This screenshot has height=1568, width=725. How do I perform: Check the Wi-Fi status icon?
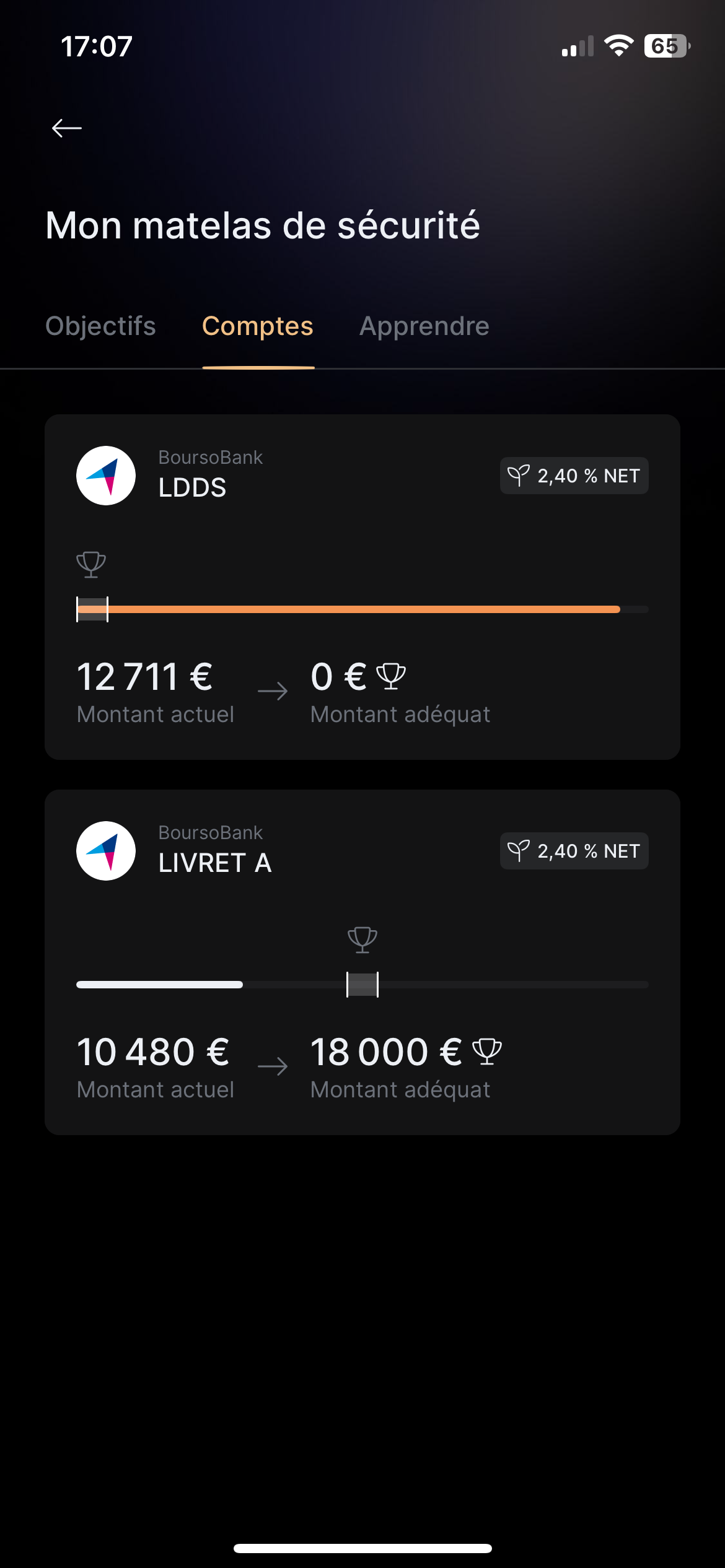[x=618, y=46]
